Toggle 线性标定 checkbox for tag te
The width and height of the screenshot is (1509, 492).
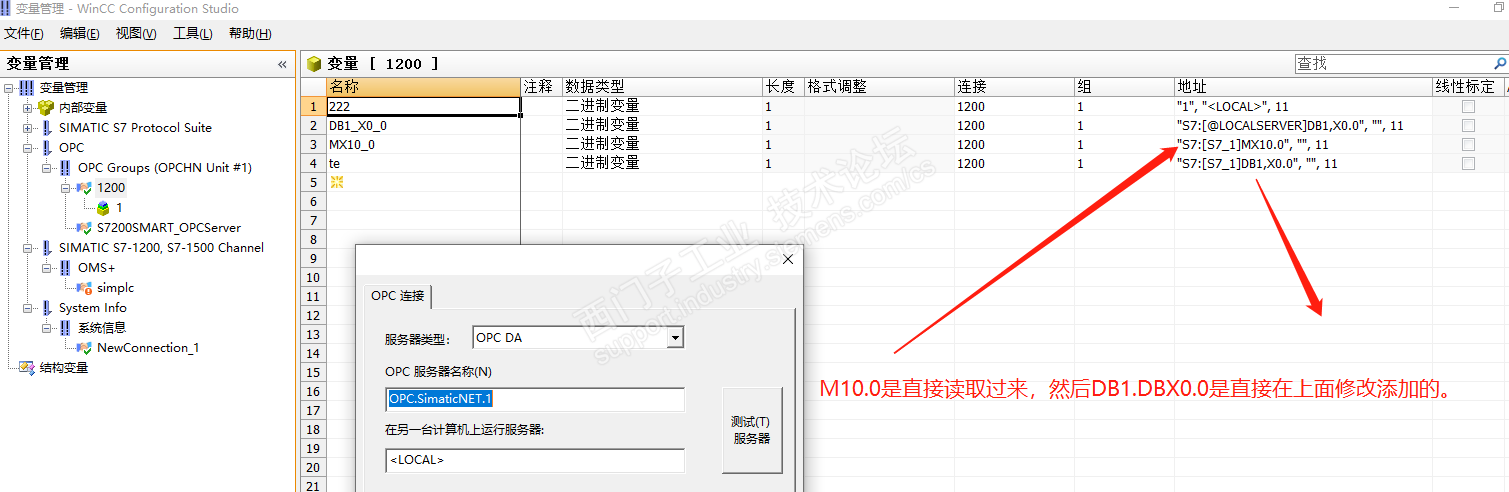(x=1467, y=163)
